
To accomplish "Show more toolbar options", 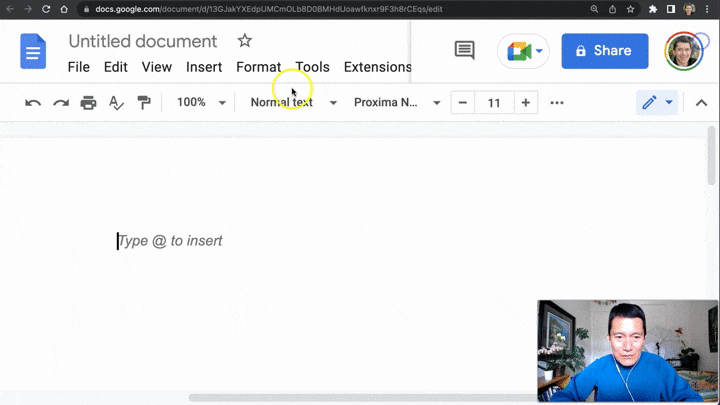I will coord(557,103).
